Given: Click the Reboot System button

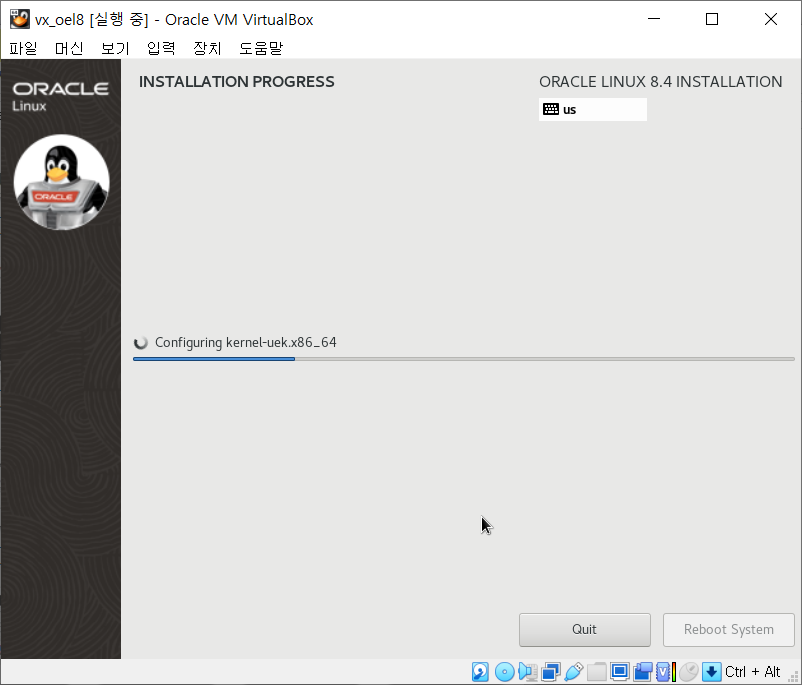Looking at the screenshot, I should pyautogui.click(x=729, y=630).
